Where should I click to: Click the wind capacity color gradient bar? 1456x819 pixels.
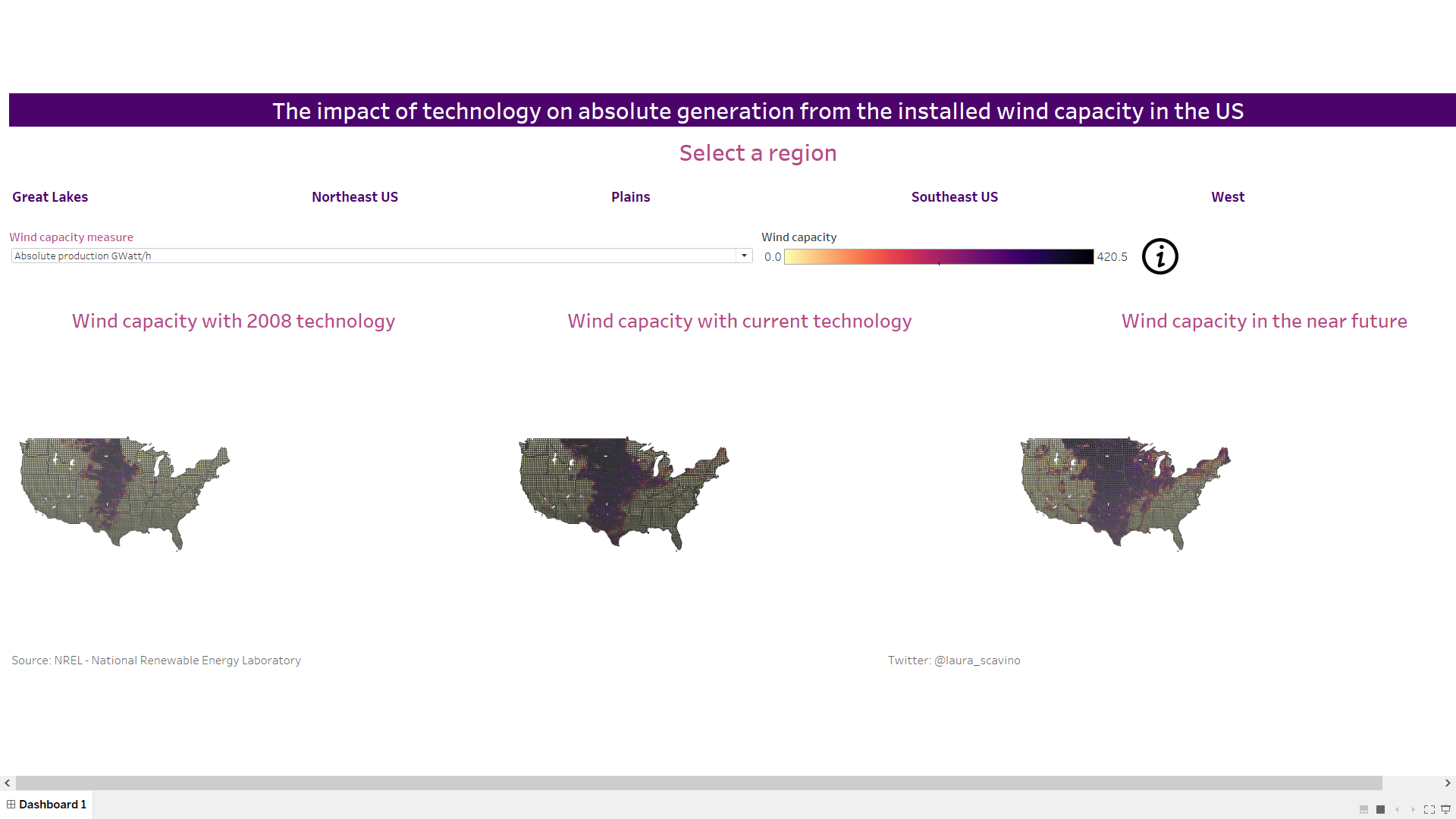point(938,256)
